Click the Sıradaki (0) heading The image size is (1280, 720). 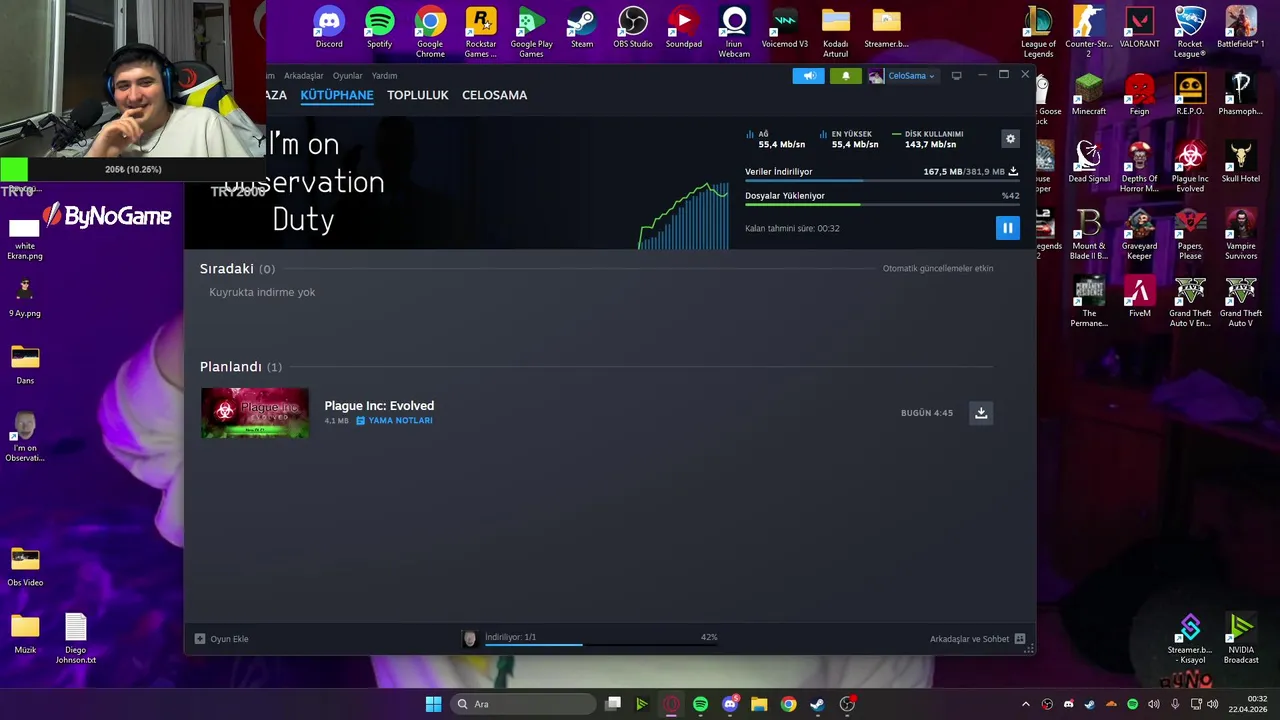click(237, 269)
